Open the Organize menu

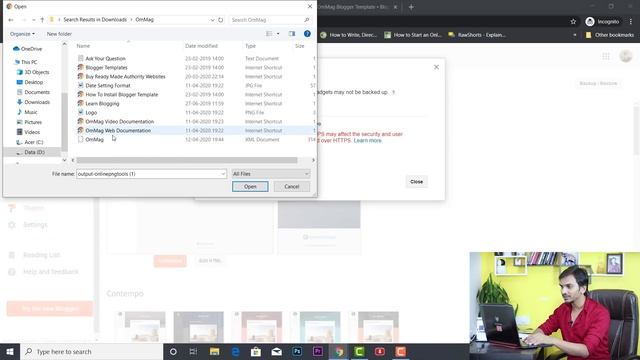(22, 34)
